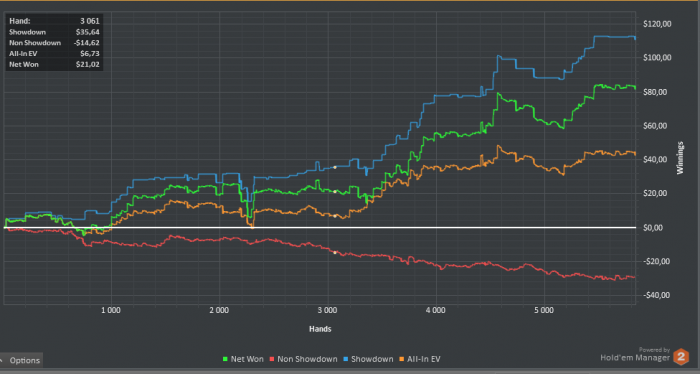700x374 pixels.
Task: Click the orange All-In EV color swatch
Action: point(402,359)
